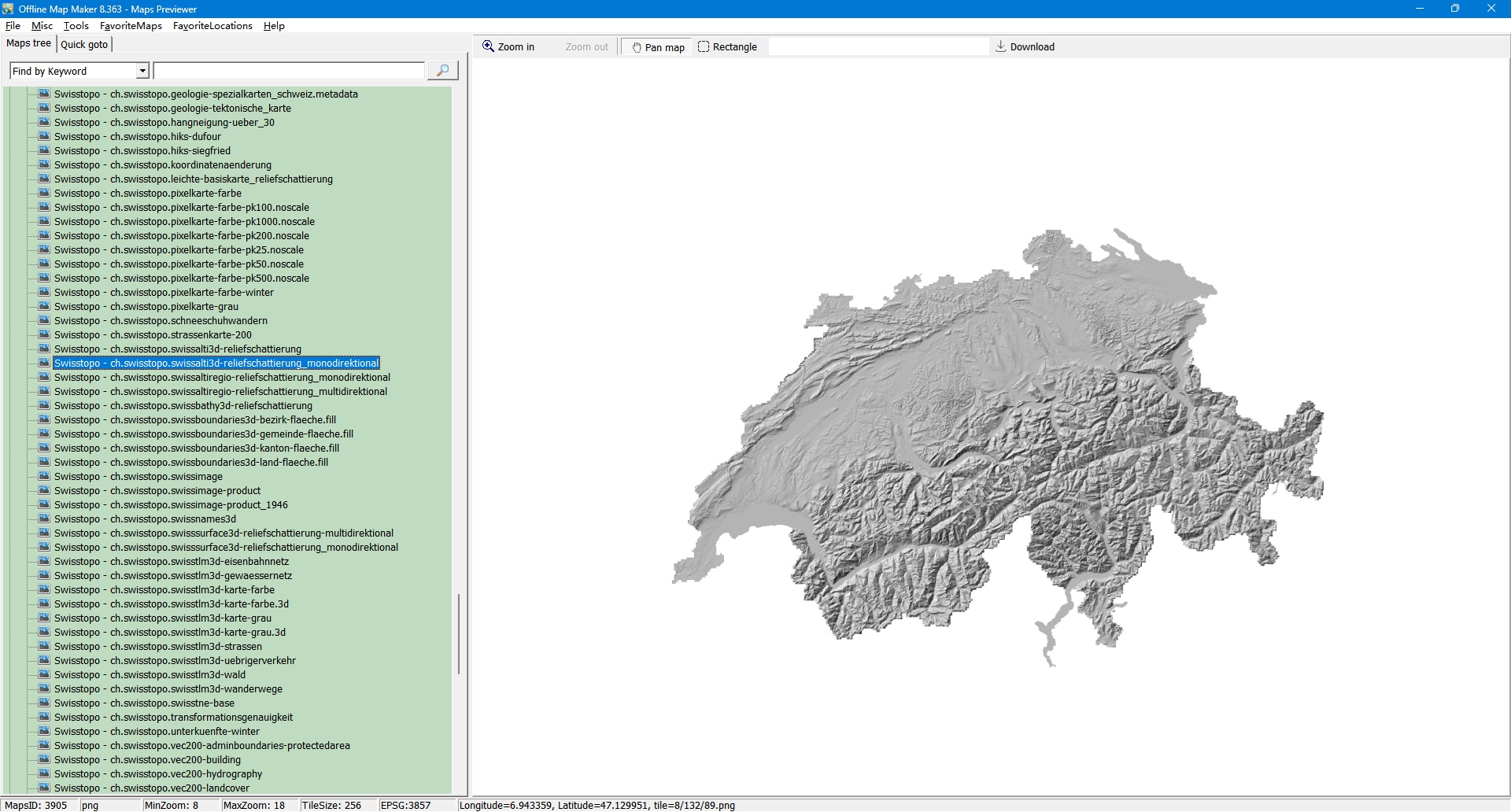
Task: Click the Zoom out button
Action: (x=586, y=47)
